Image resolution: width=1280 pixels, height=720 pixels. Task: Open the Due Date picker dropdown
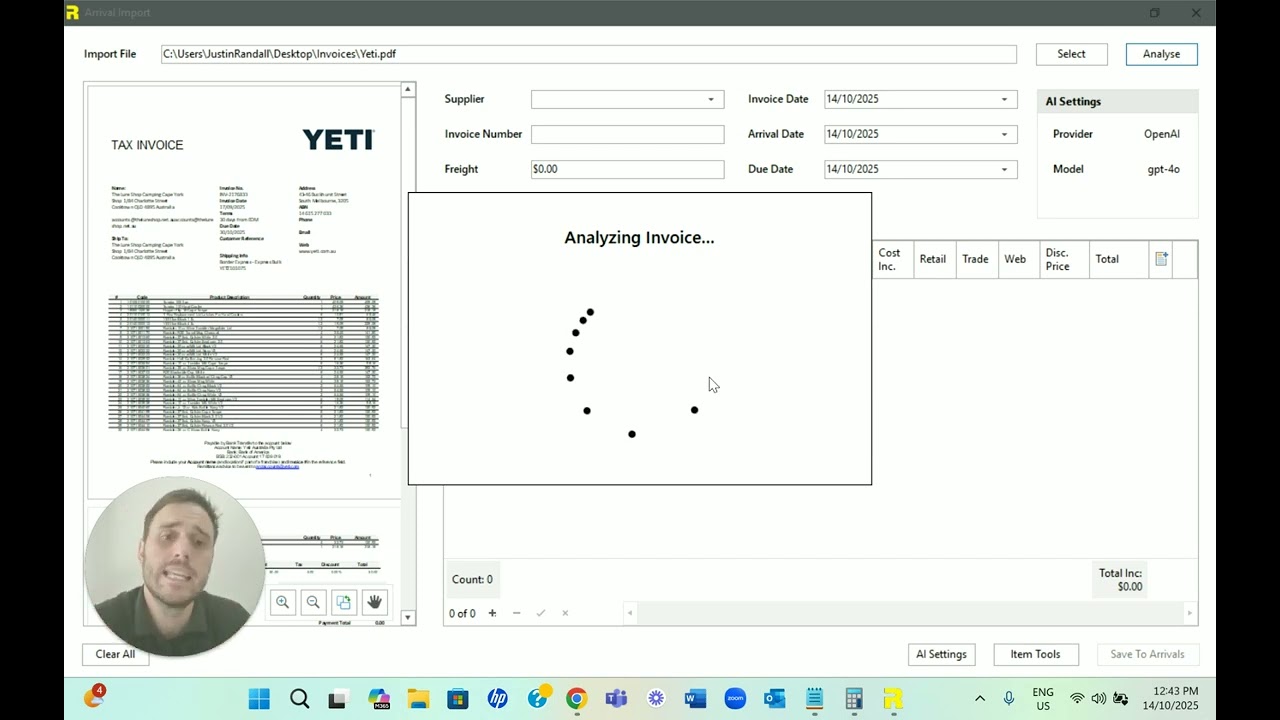[1005, 169]
